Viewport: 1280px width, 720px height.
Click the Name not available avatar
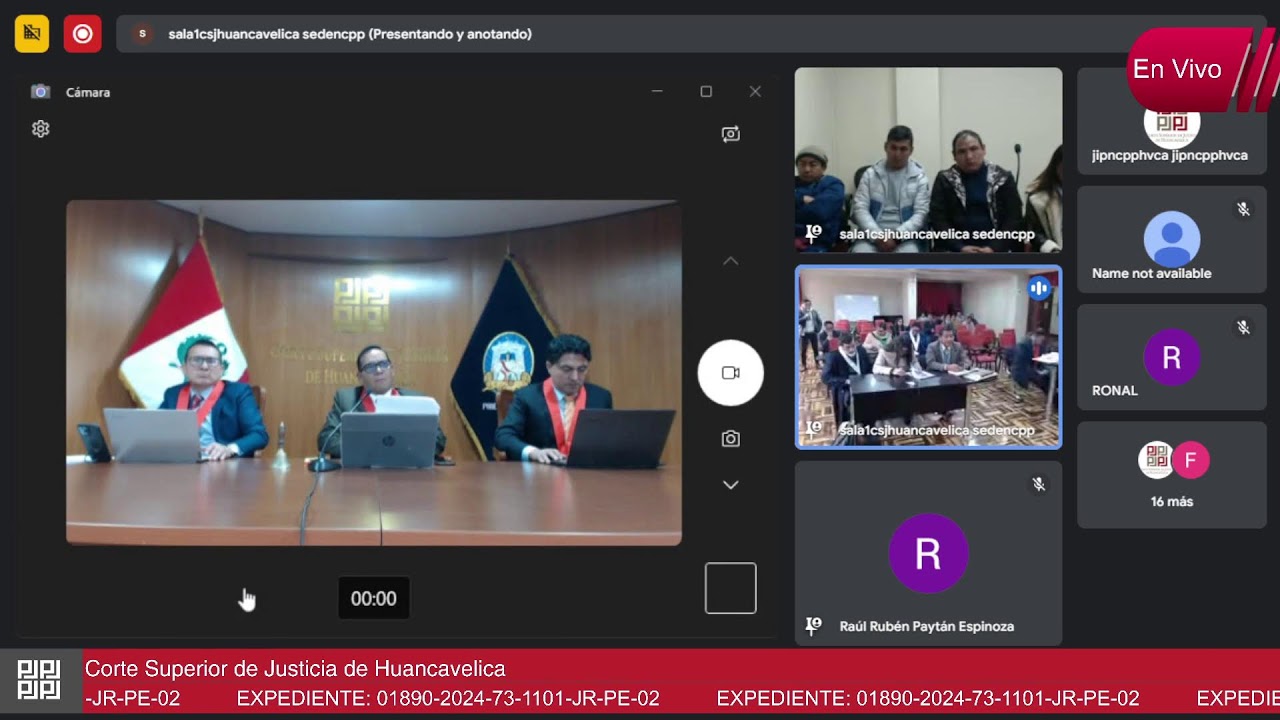click(x=1172, y=239)
